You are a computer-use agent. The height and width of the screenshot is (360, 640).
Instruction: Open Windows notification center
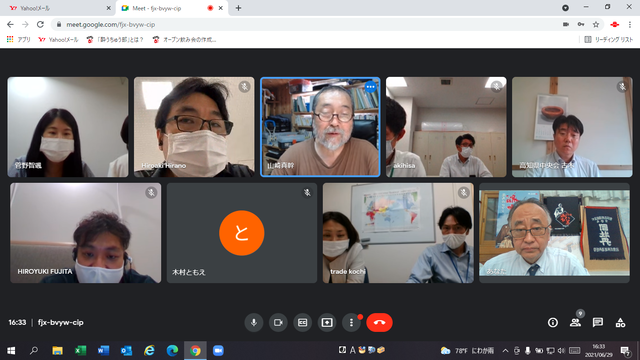625,351
